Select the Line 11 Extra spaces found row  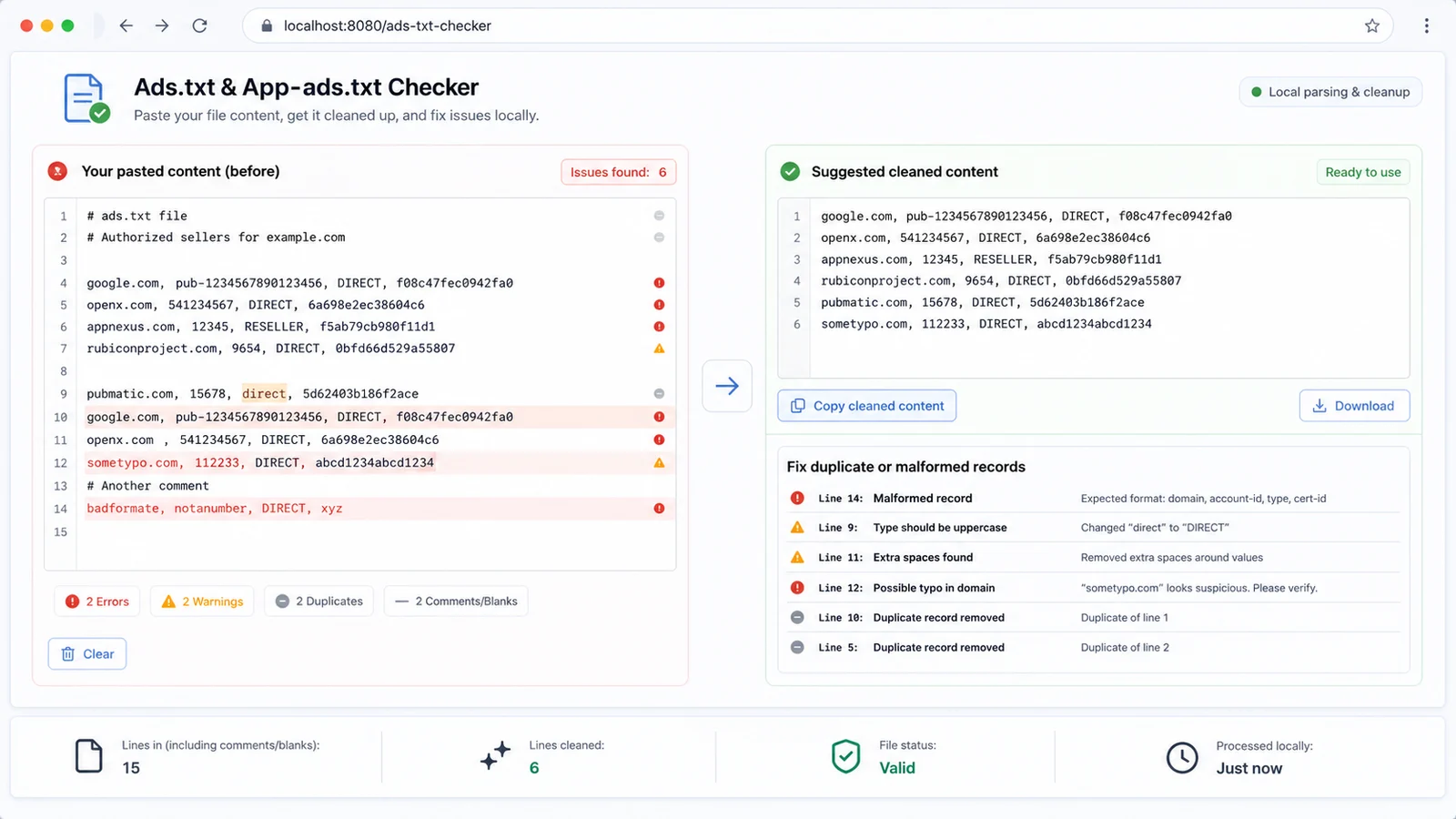1094,558
